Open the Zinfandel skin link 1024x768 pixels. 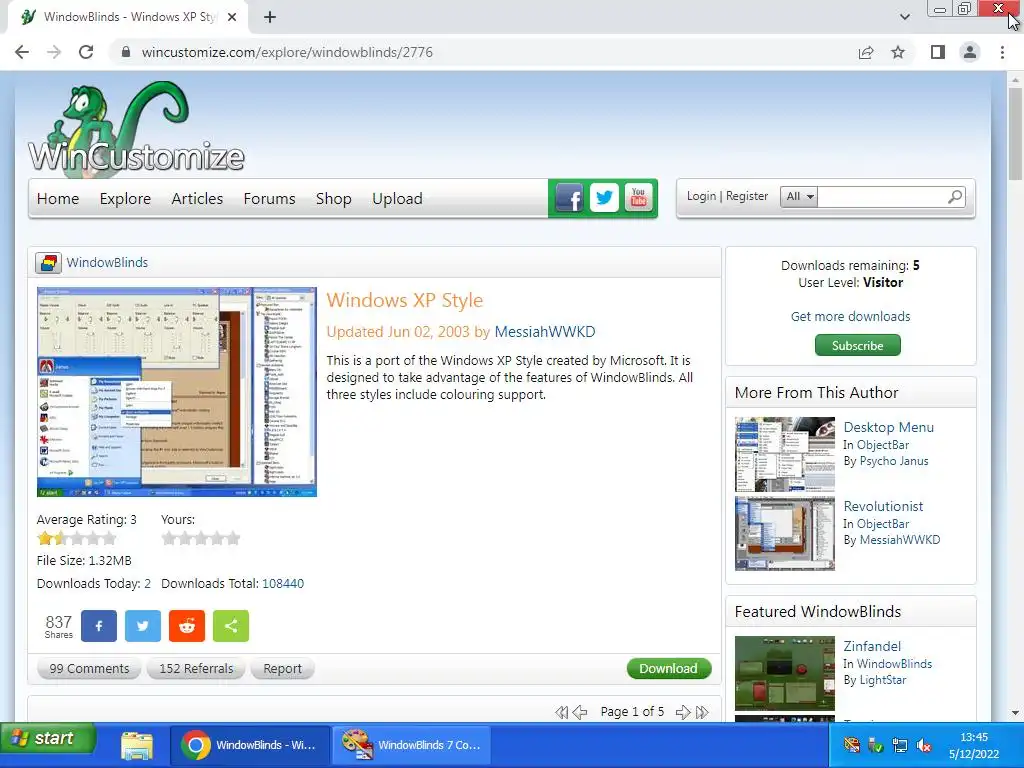[x=872, y=646]
